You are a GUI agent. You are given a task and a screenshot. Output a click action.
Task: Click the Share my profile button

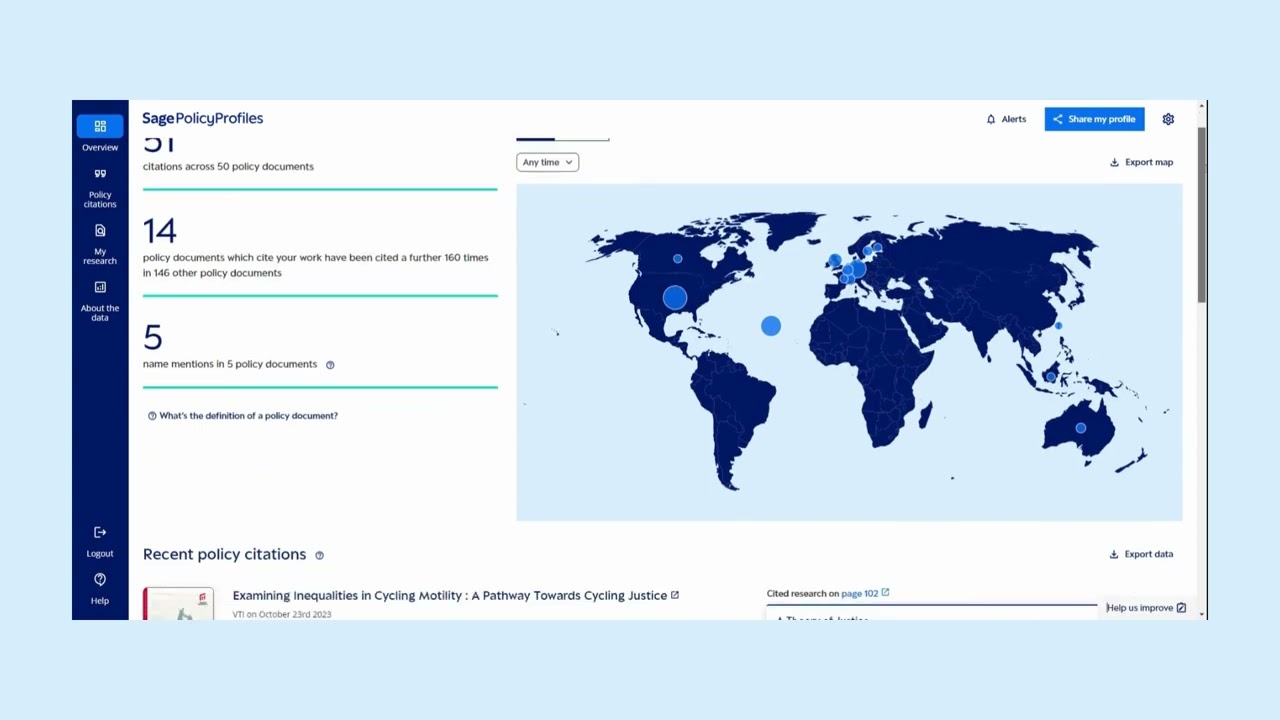point(1094,119)
